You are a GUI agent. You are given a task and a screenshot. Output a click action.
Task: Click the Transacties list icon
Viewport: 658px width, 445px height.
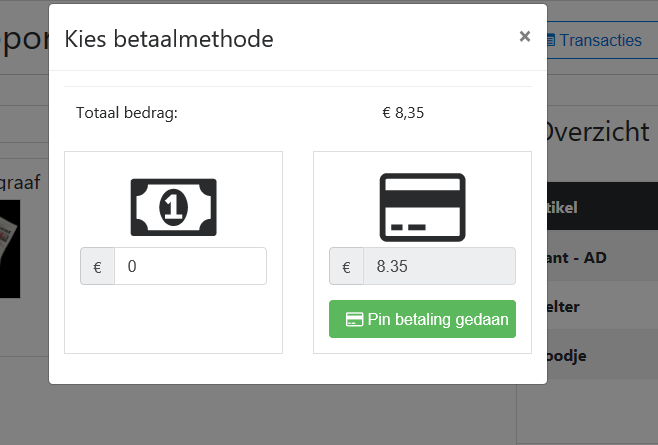click(551, 40)
